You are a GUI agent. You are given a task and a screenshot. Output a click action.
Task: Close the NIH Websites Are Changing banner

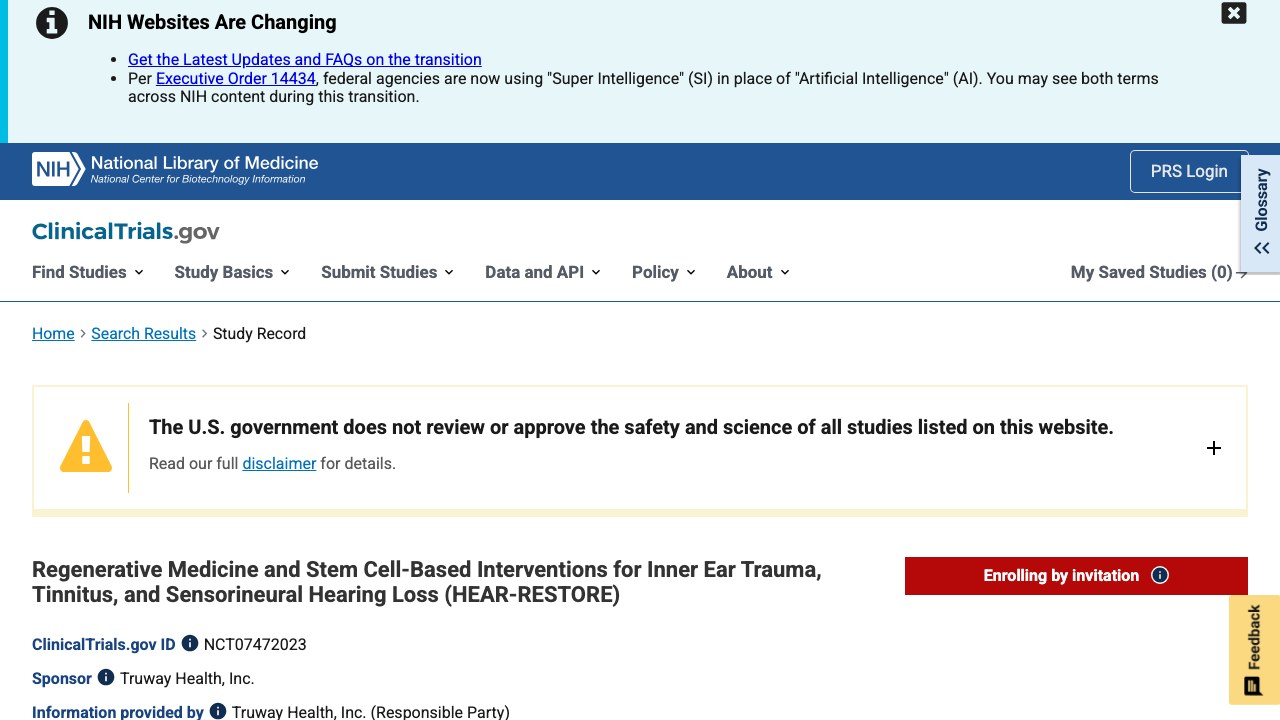click(1234, 13)
